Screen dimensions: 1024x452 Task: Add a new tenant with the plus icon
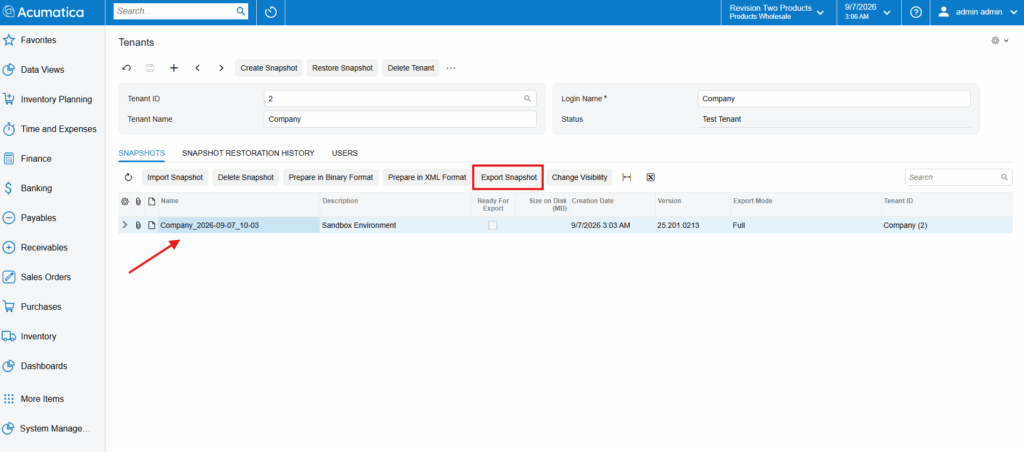174,68
